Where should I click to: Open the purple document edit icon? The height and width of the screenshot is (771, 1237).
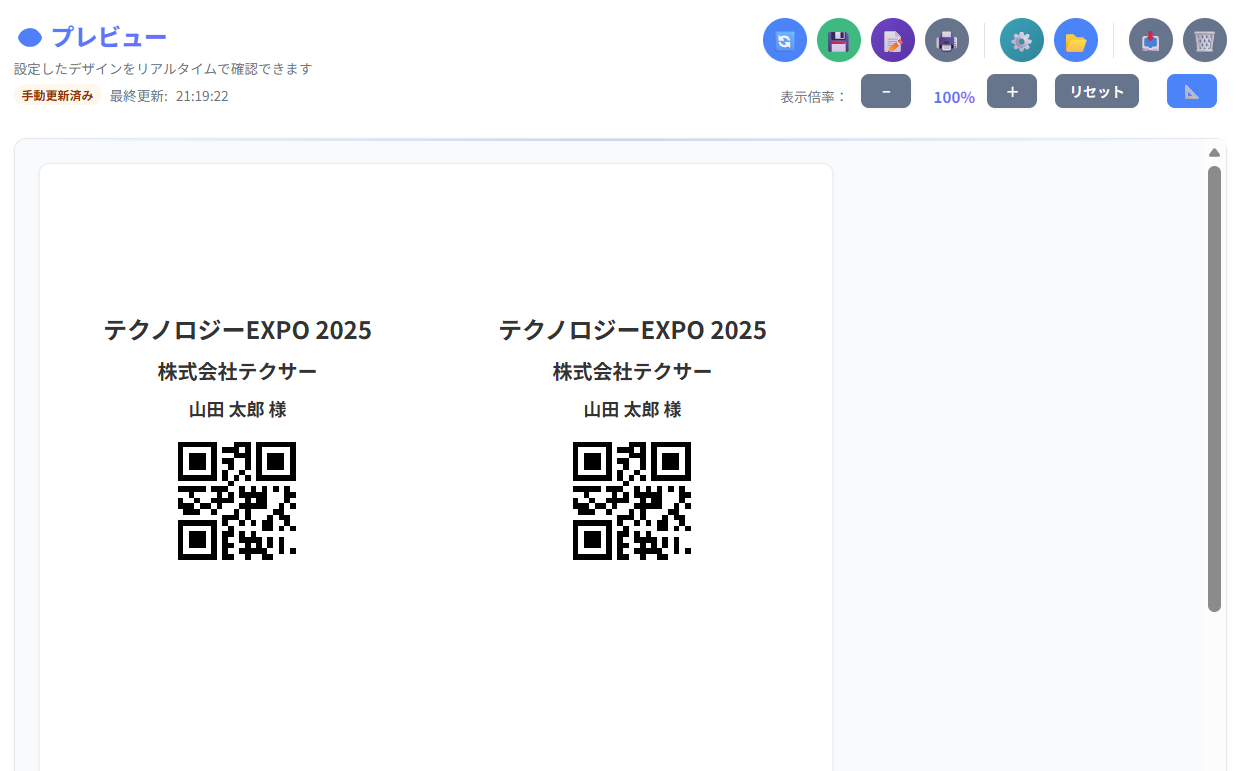coord(893,41)
